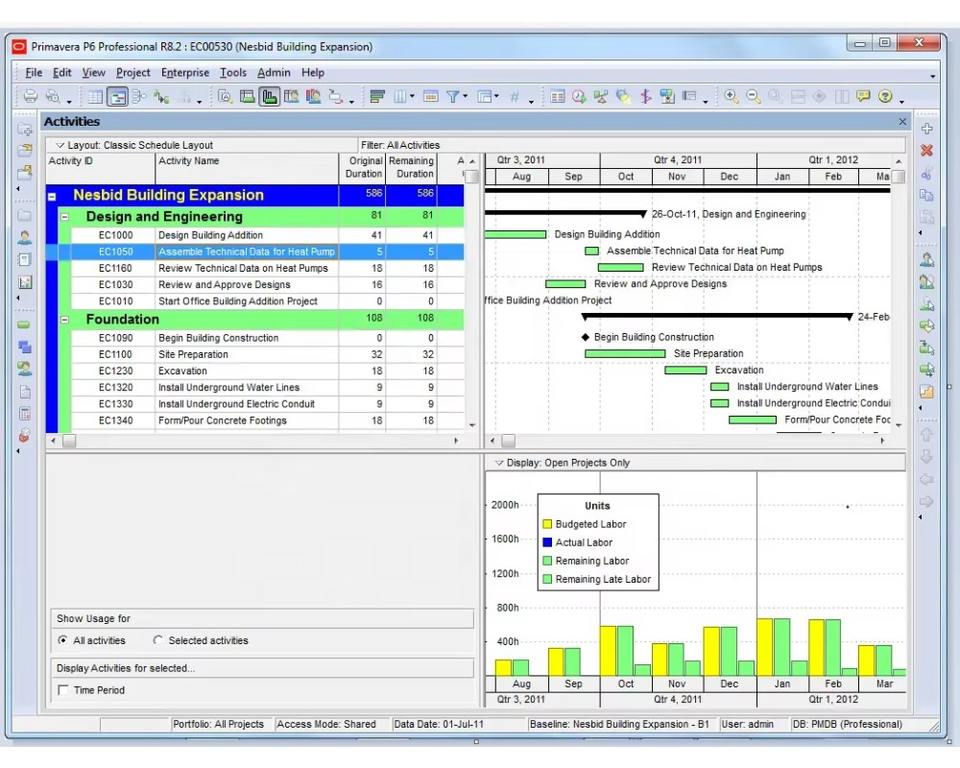This screenshot has height=768, width=960.
Task: Click the Actual Labor blue legend swatch
Action: 547,542
